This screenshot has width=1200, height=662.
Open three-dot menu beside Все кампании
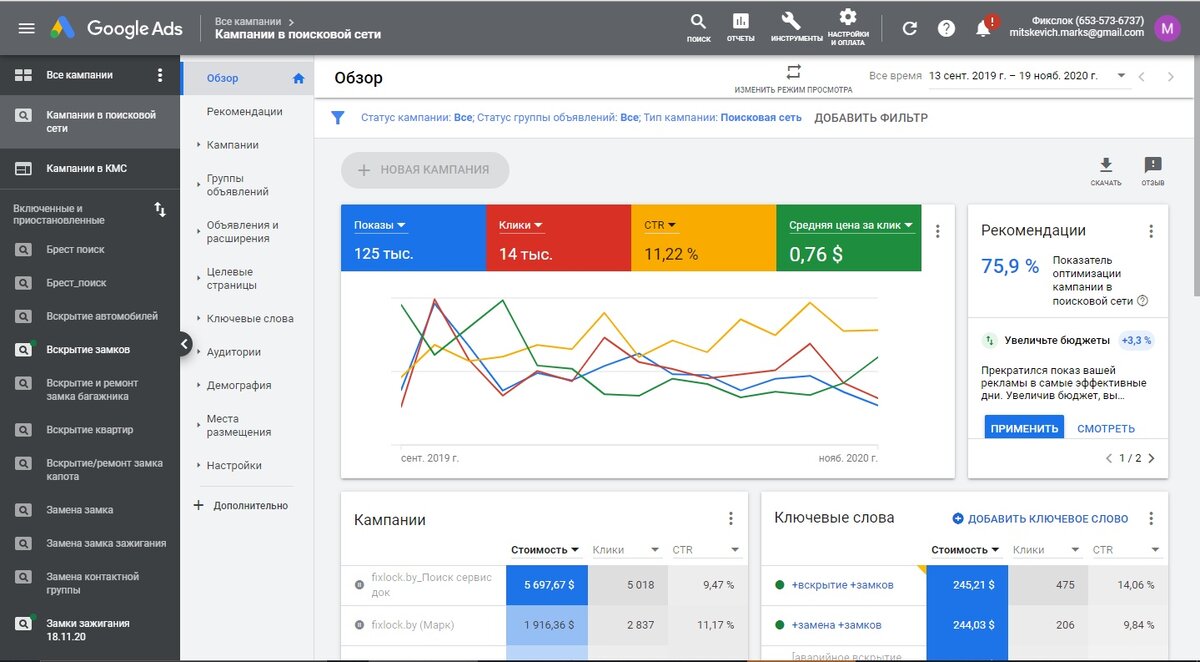click(x=160, y=75)
